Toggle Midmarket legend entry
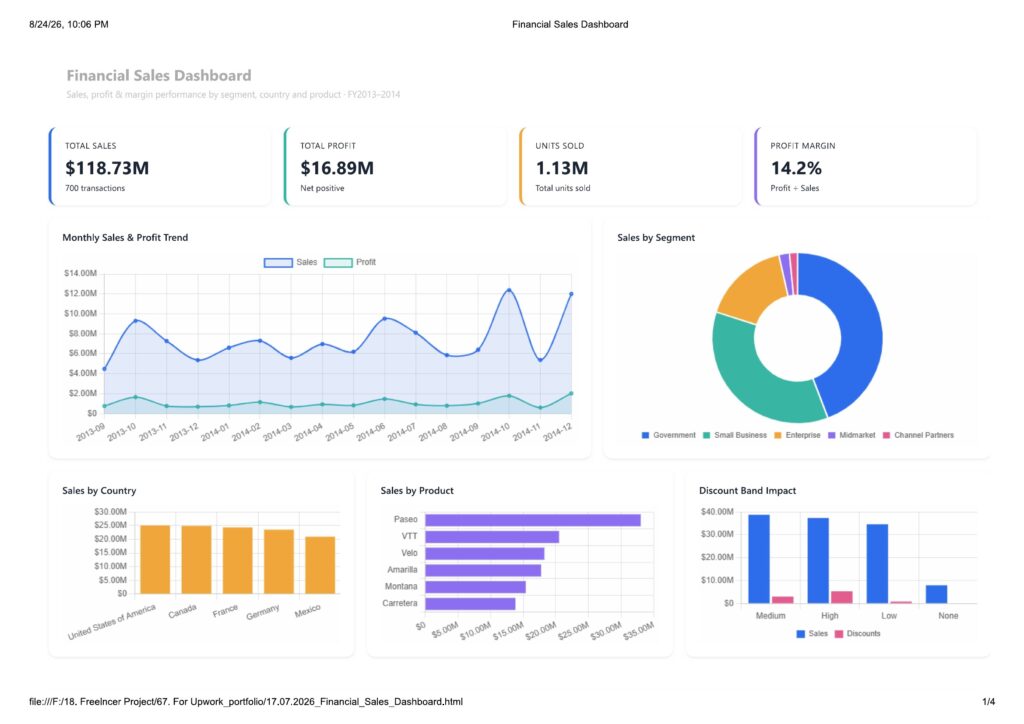The image size is (1024, 724). [x=852, y=435]
